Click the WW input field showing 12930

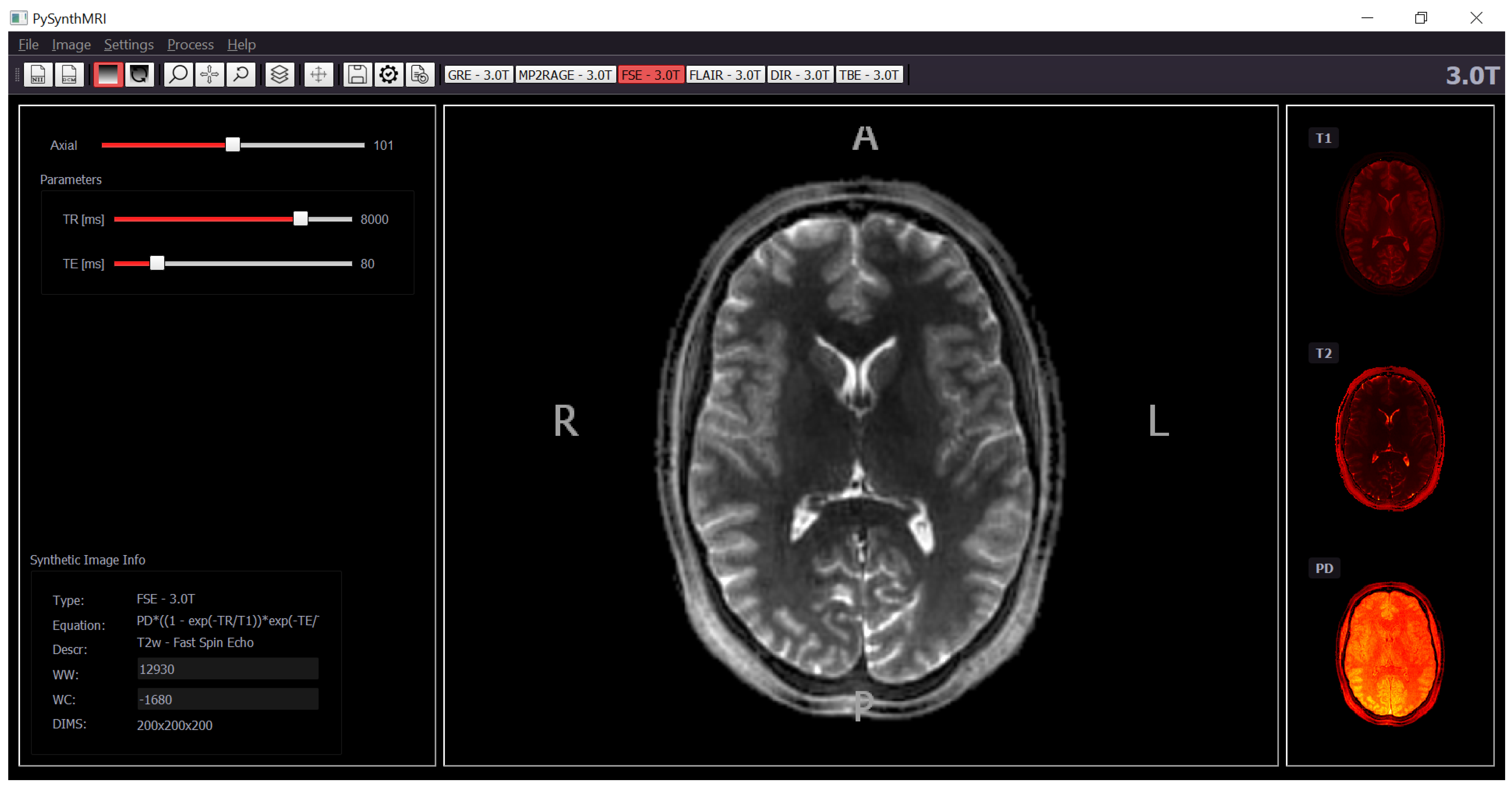[228, 669]
